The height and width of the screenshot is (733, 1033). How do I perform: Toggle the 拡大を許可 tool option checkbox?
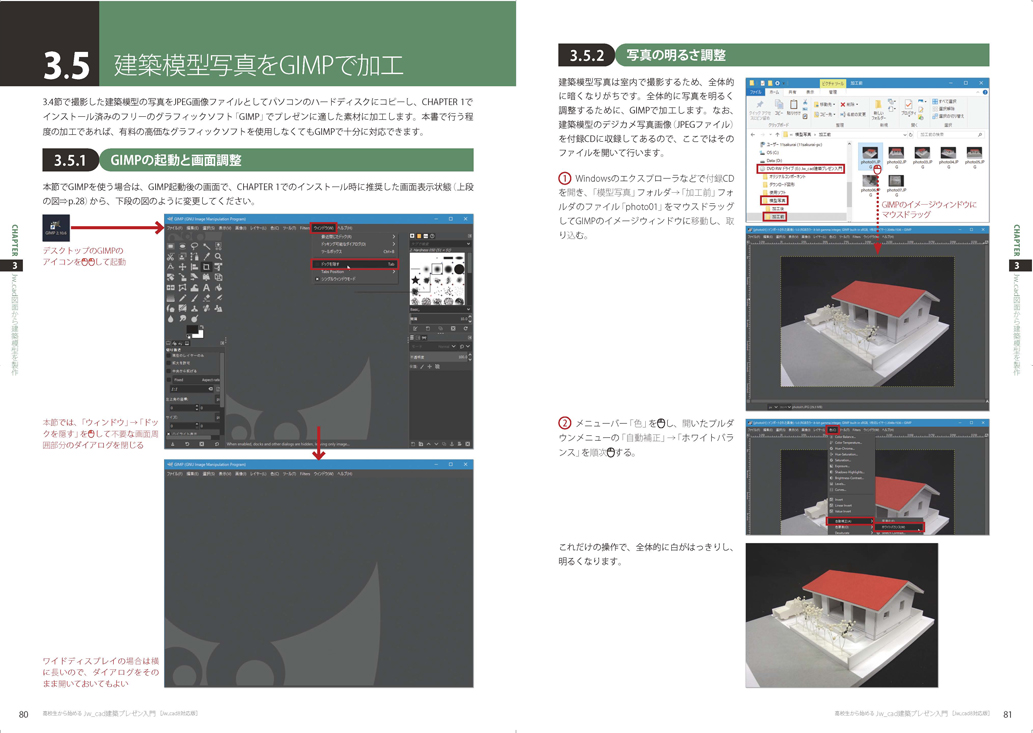(x=169, y=363)
